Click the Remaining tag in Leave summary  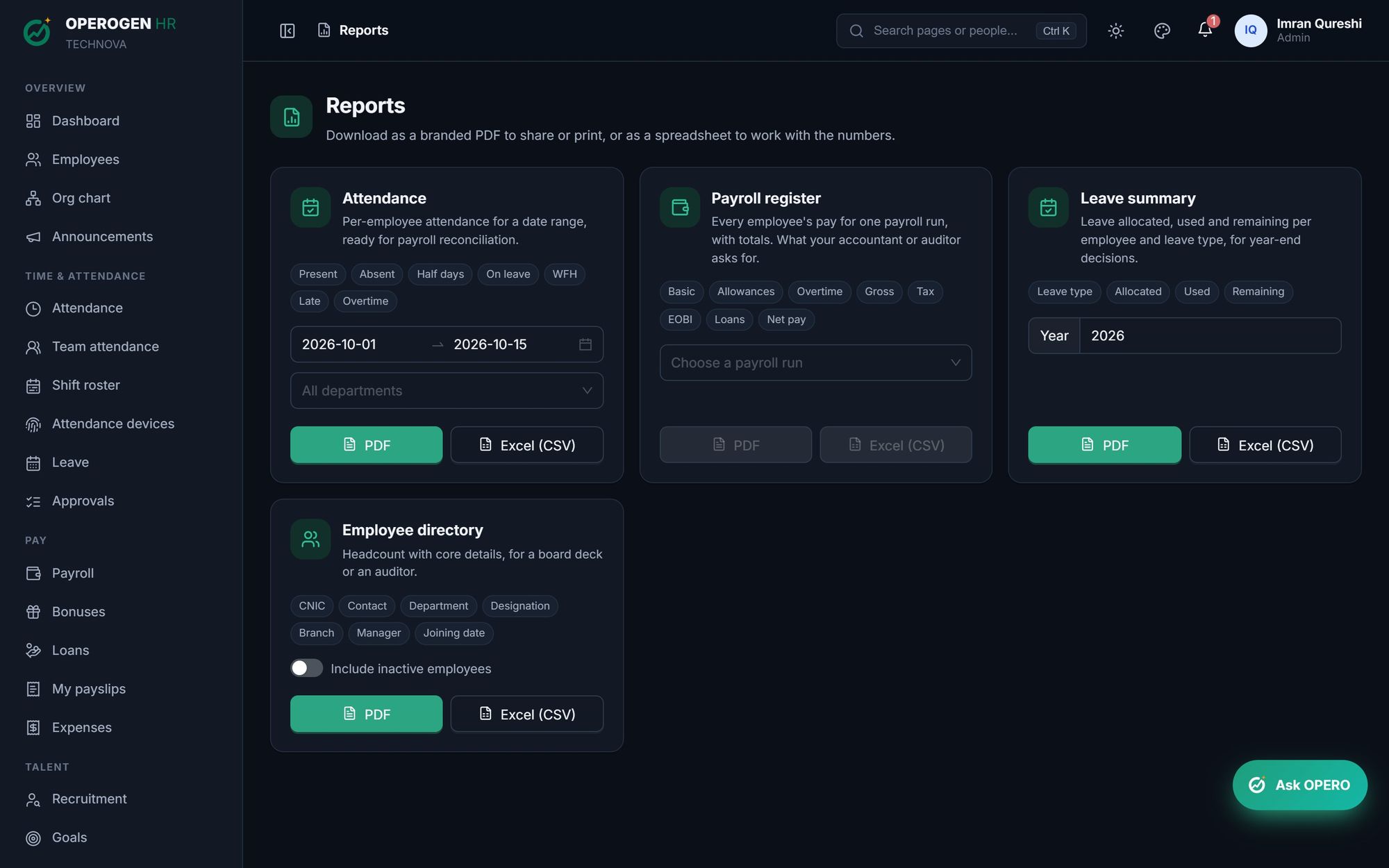[x=1258, y=292]
